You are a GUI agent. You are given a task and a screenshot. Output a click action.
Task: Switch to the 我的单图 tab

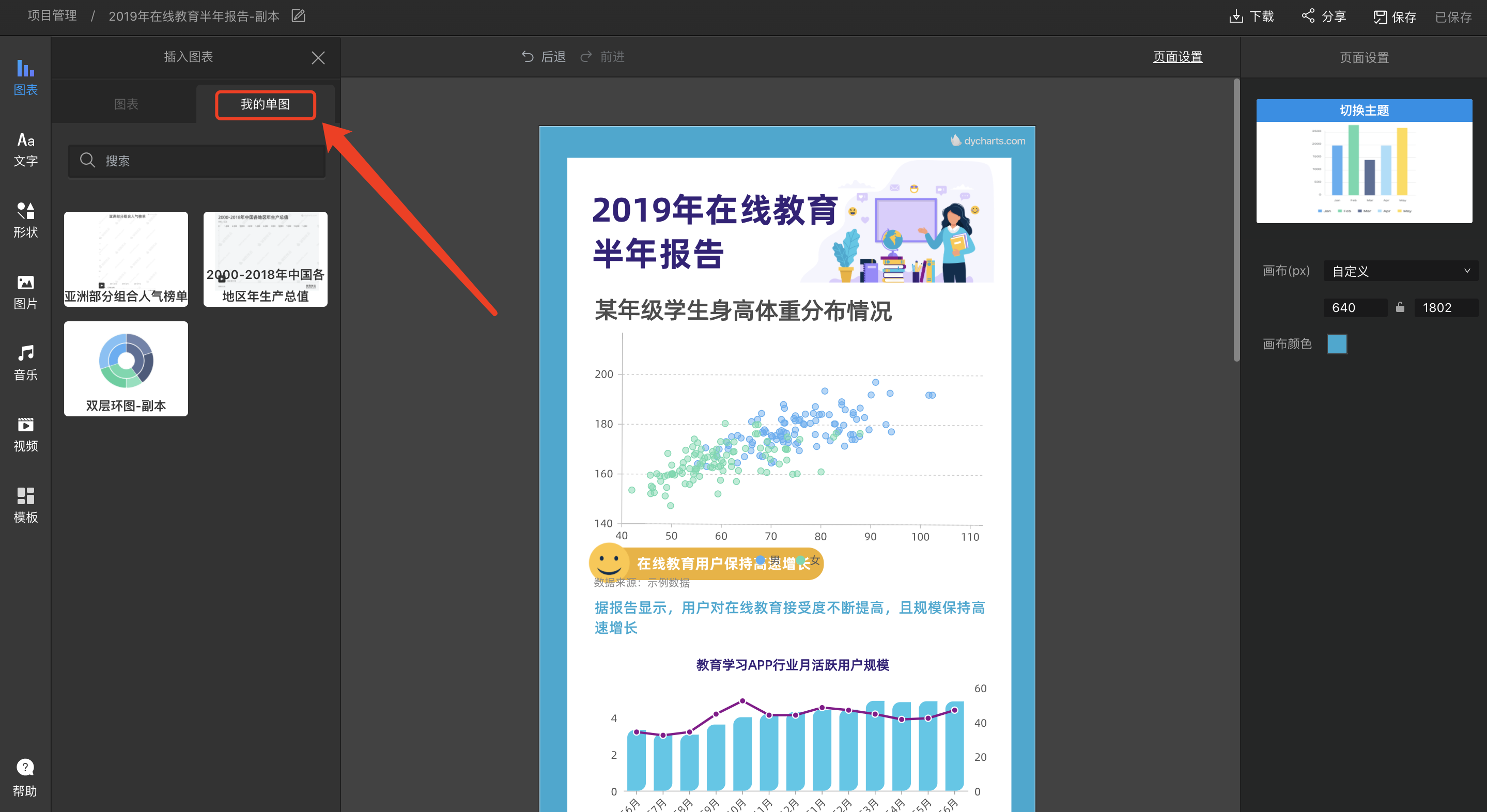click(x=265, y=104)
